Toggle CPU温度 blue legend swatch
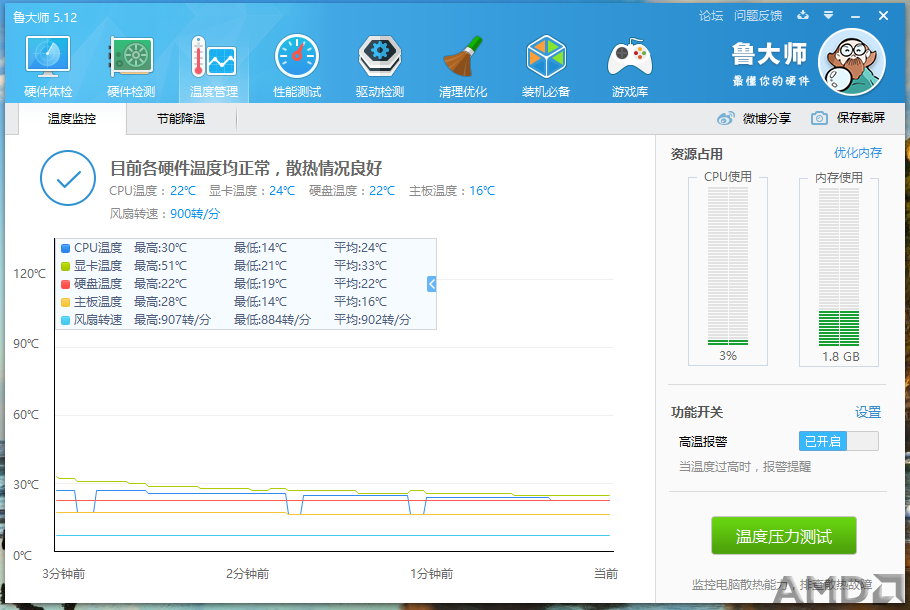910x610 pixels. (x=66, y=248)
